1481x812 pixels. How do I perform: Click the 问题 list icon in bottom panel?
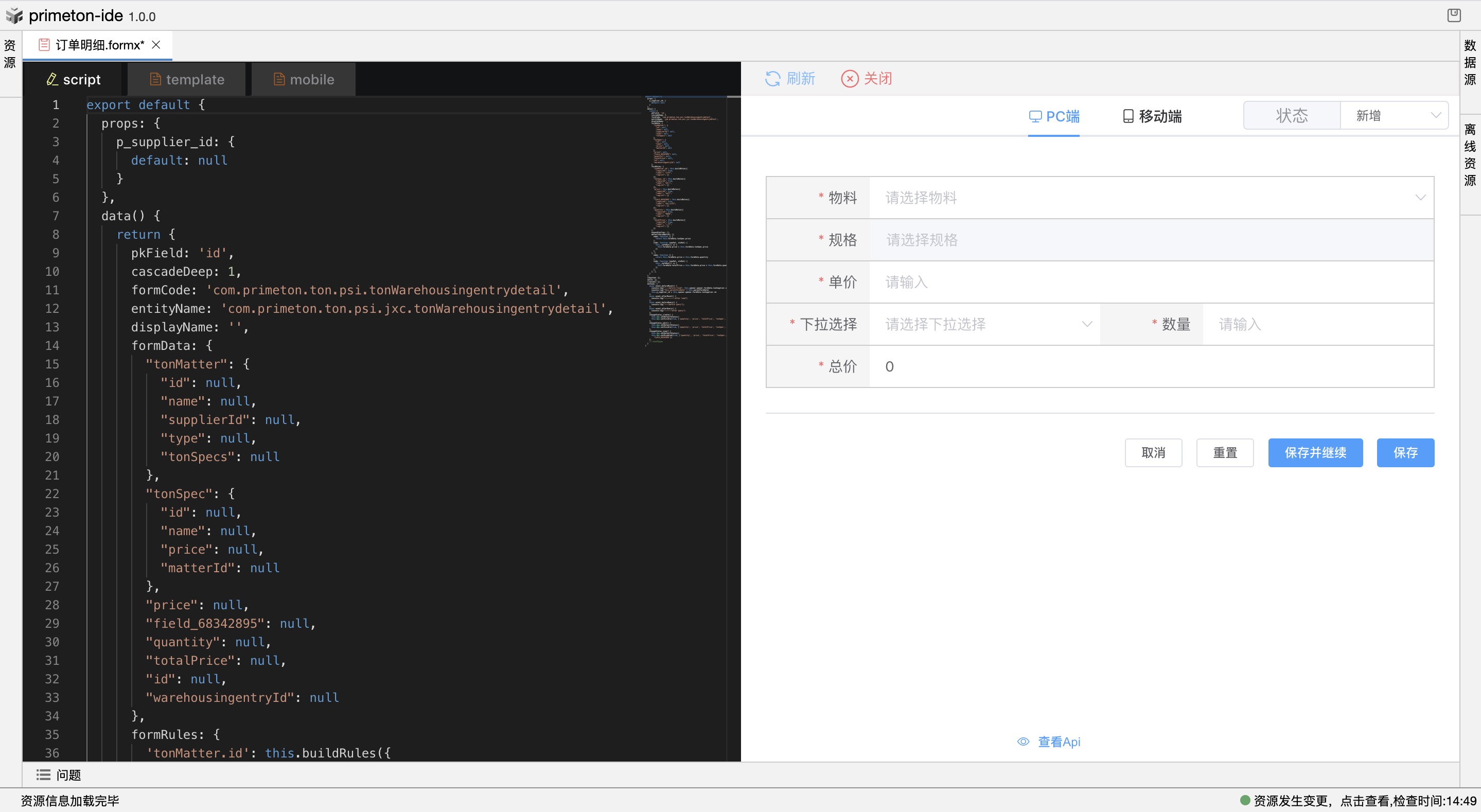point(43,774)
